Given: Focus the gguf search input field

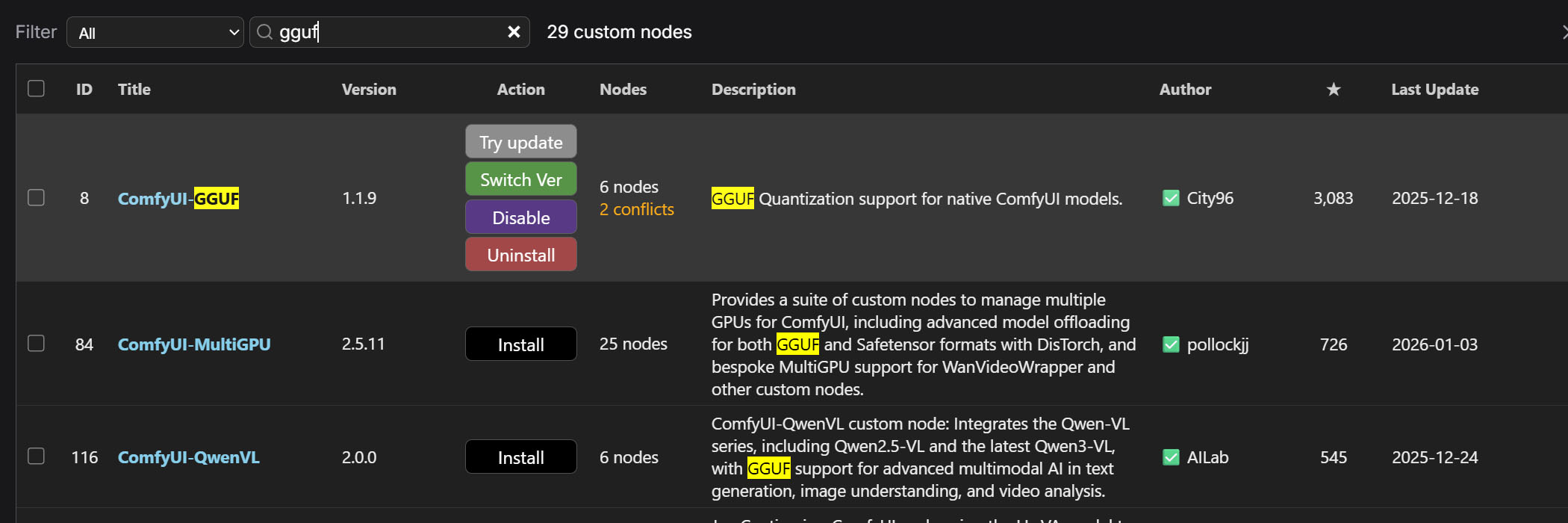Looking at the screenshot, I should [x=388, y=32].
